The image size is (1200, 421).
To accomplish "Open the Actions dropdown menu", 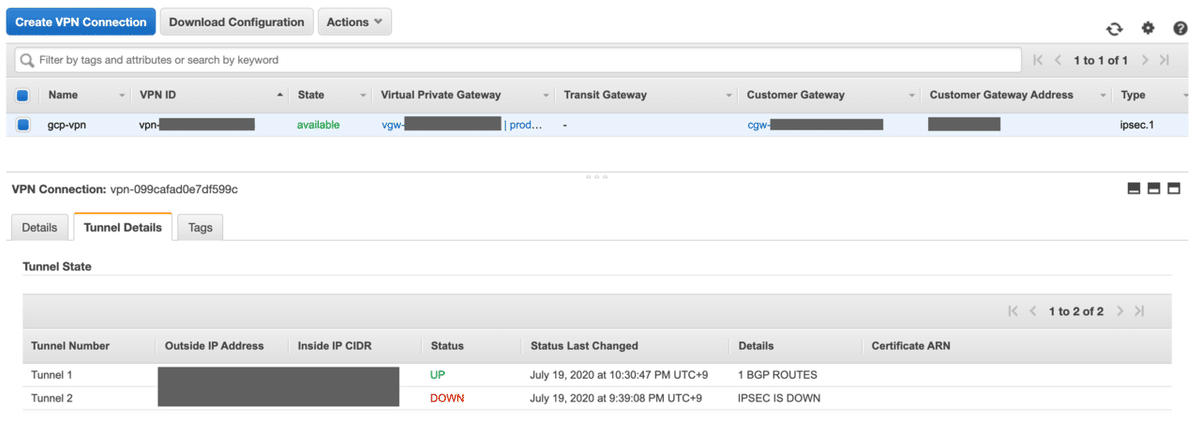I will (x=354, y=22).
